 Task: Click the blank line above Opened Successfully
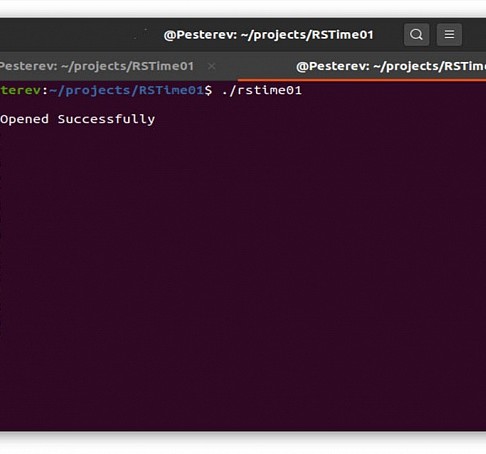click(x=243, y=105)
